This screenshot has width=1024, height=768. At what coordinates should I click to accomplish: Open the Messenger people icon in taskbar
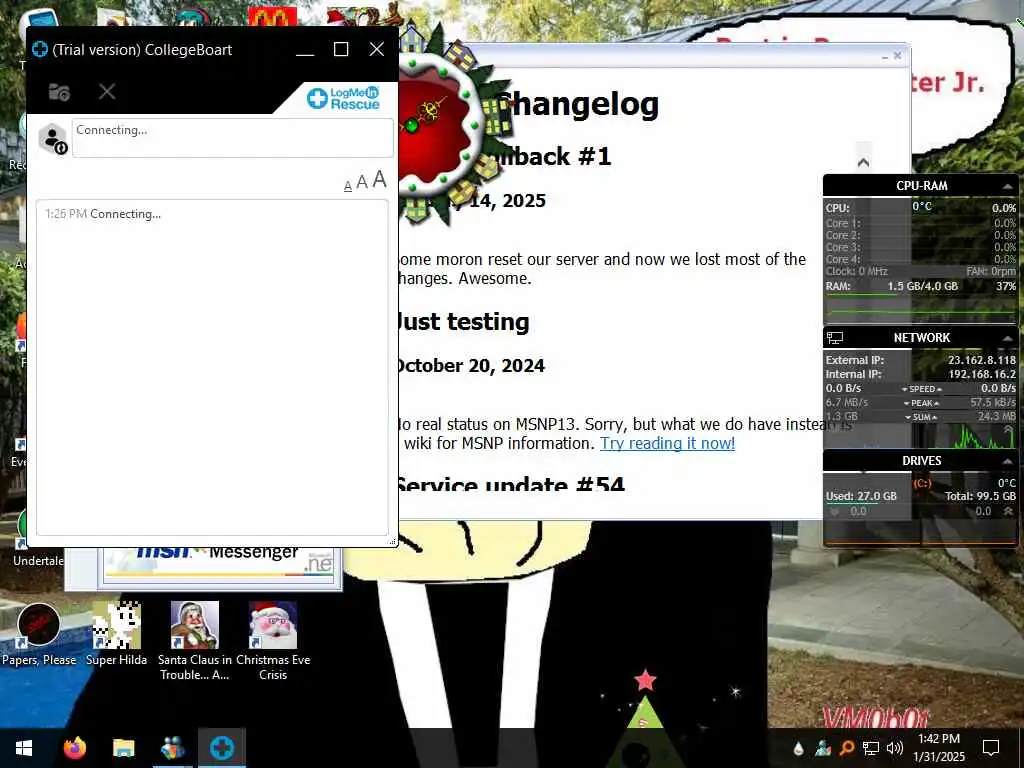click(172, 748)
